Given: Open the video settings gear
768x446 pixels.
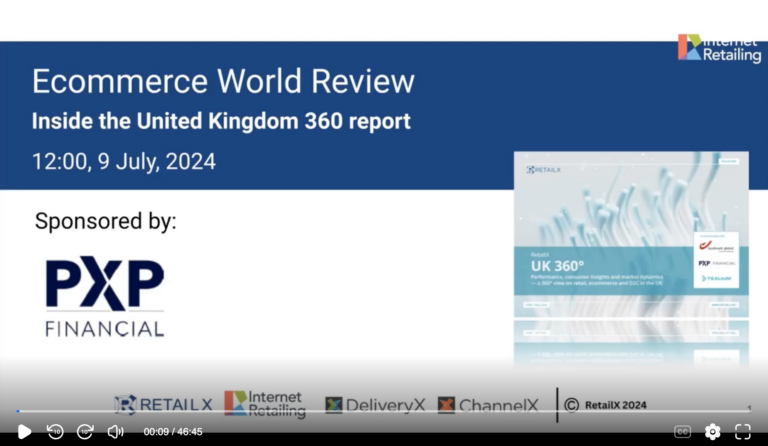Looking at the screenshot, I should coord(712,431).
